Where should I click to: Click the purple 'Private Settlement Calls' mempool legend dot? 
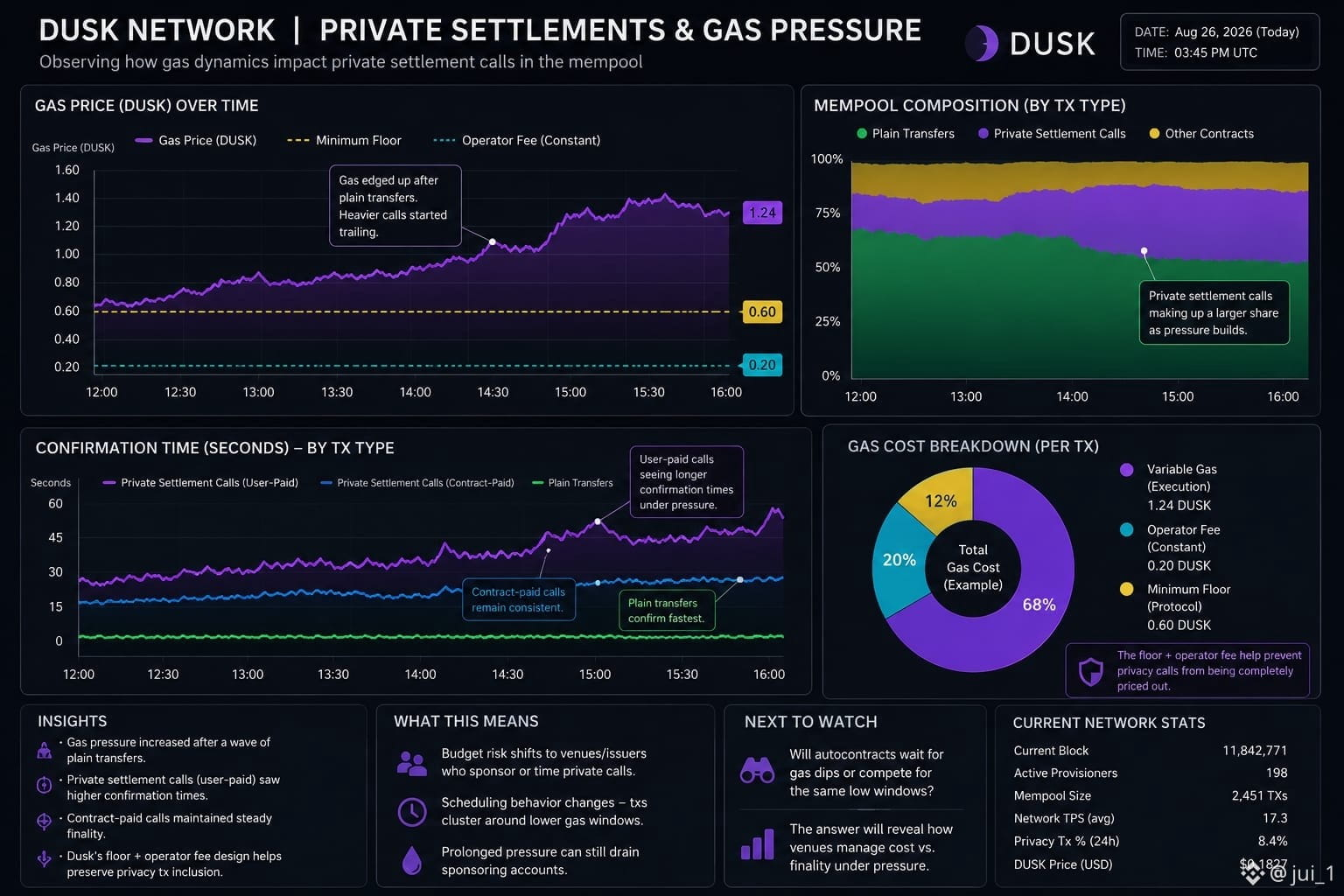tap(983, 133)
